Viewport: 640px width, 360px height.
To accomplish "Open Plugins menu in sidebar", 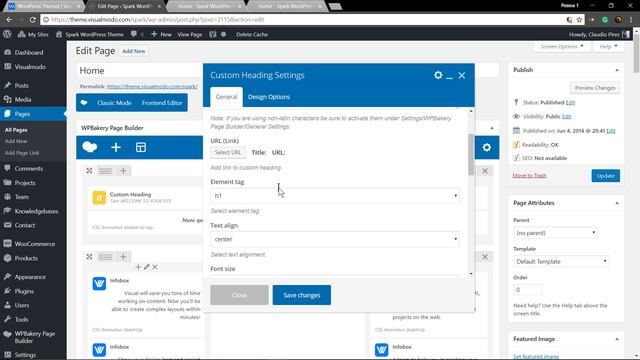I will pos(24,291).
